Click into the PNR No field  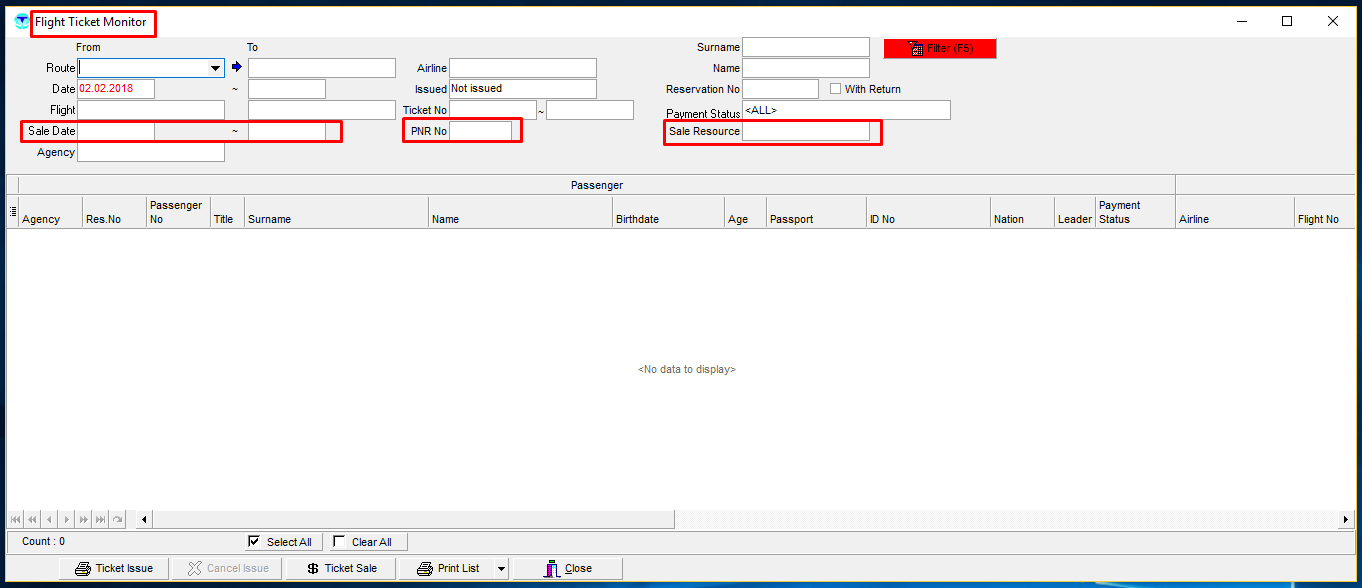pyautogui.click(x=480, y=131)
